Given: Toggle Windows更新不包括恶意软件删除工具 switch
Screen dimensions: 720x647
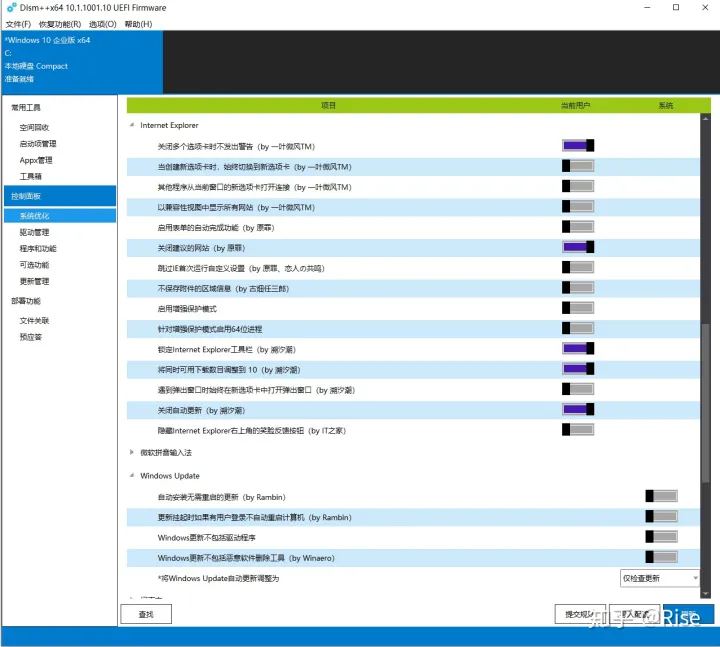Looking at the screenshot, I should click(x=662, y=557).
